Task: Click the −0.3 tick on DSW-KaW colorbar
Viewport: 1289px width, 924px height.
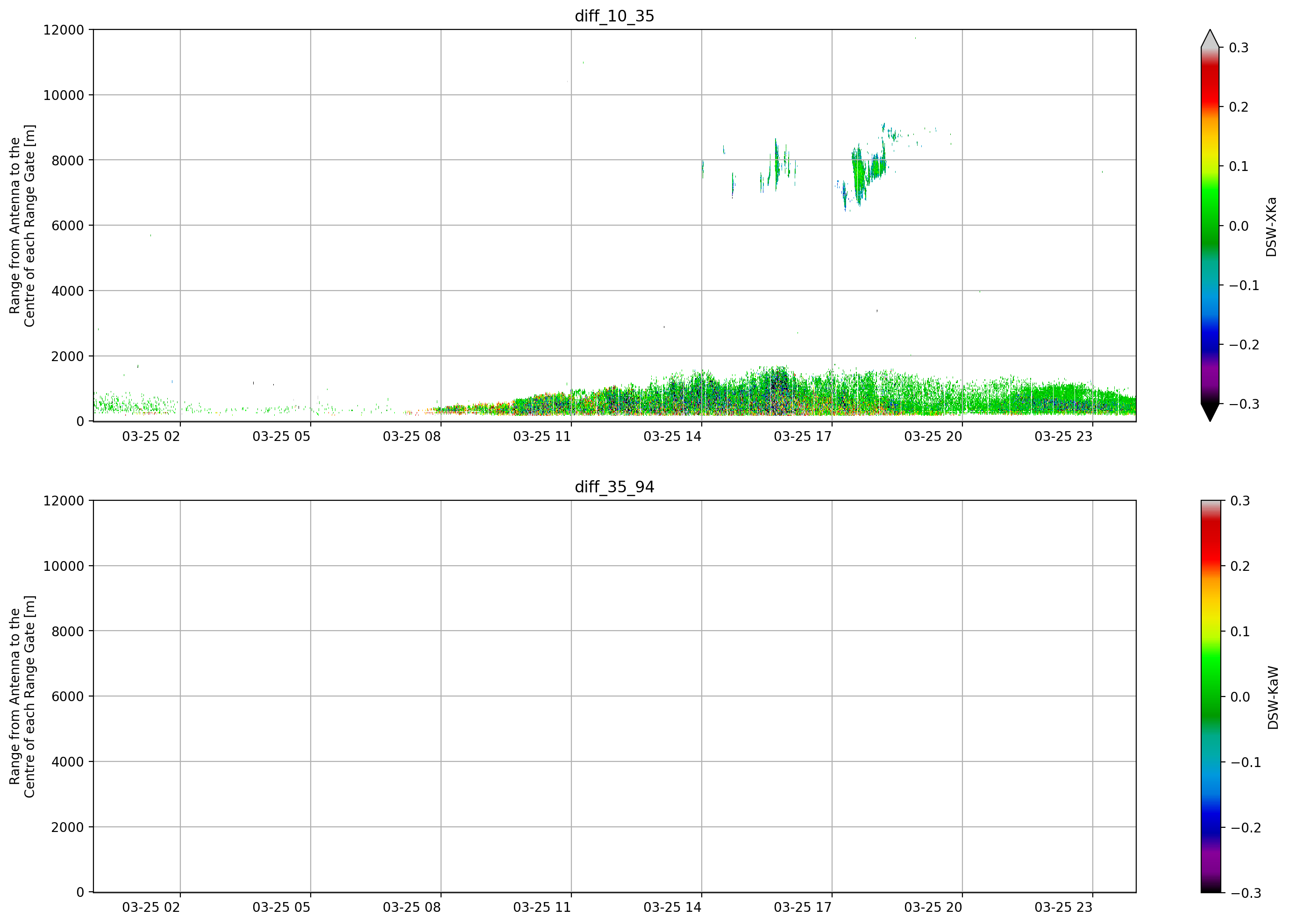Action: click(x=1246, y=893)
